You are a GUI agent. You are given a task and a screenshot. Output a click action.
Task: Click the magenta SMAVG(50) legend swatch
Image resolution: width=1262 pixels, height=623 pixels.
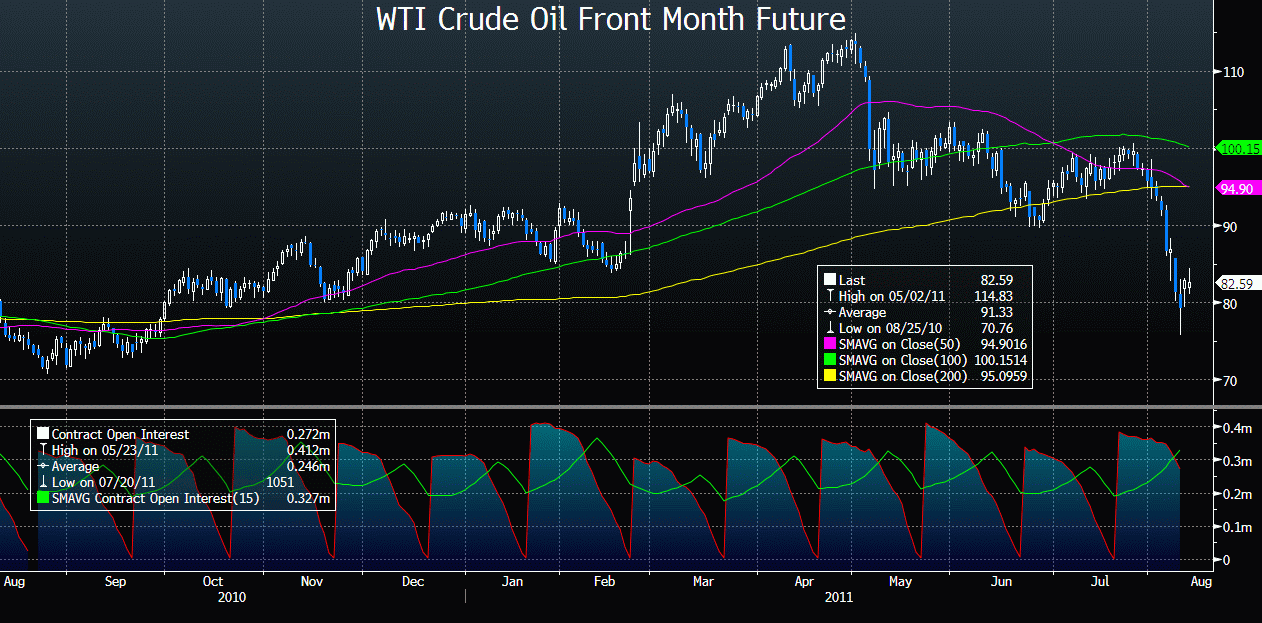point(829,345)
